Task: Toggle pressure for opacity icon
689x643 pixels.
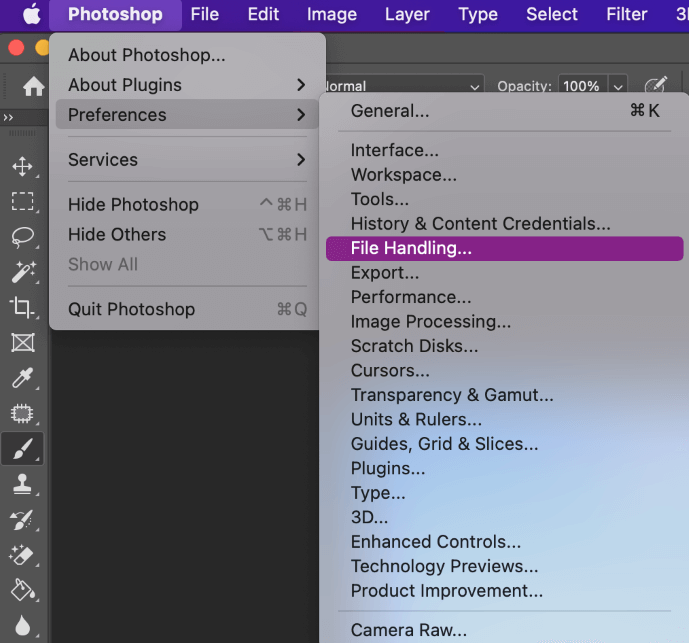Action: coord(656,86)
